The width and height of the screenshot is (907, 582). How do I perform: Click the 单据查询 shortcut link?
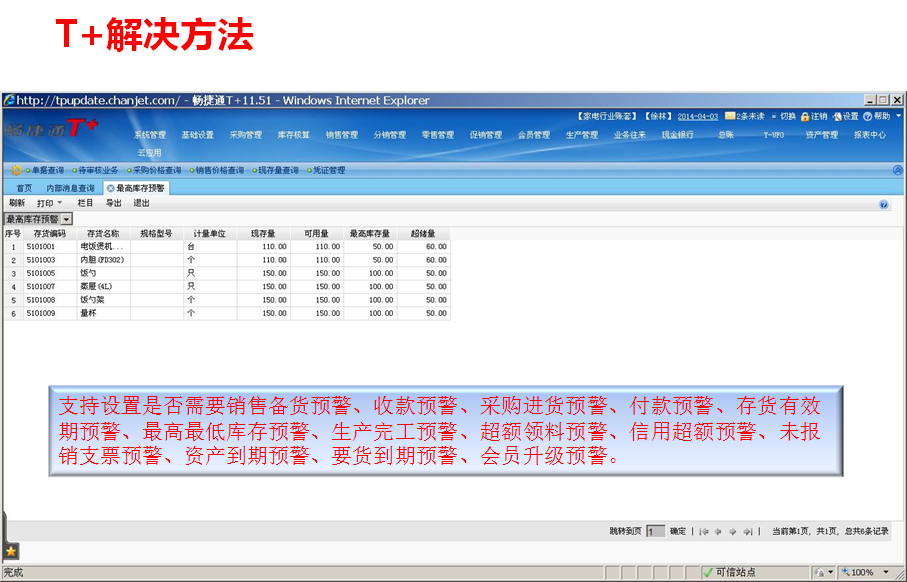[x=45, y=170]
